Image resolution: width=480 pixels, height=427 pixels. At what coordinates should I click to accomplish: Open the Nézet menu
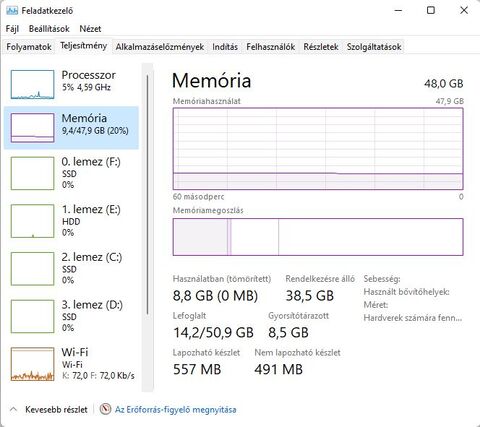[x=90, y=29]
